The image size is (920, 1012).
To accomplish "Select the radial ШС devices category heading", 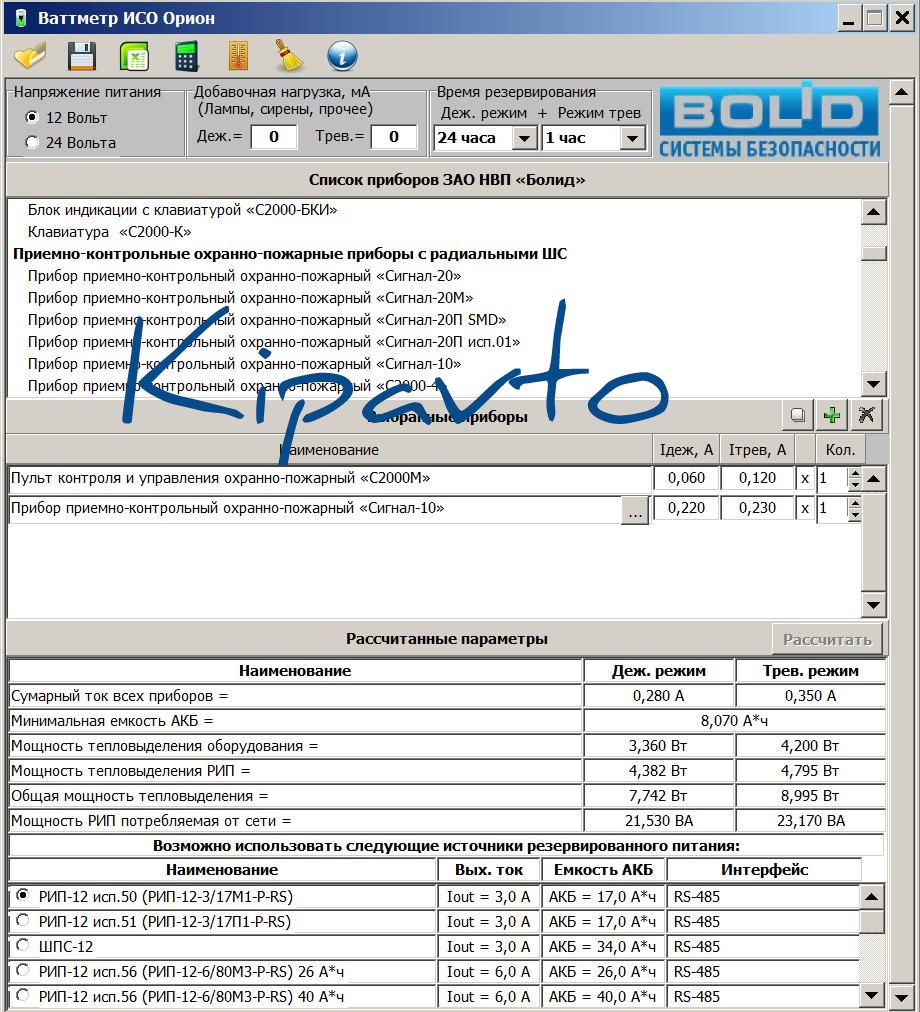I will [290, 254].
